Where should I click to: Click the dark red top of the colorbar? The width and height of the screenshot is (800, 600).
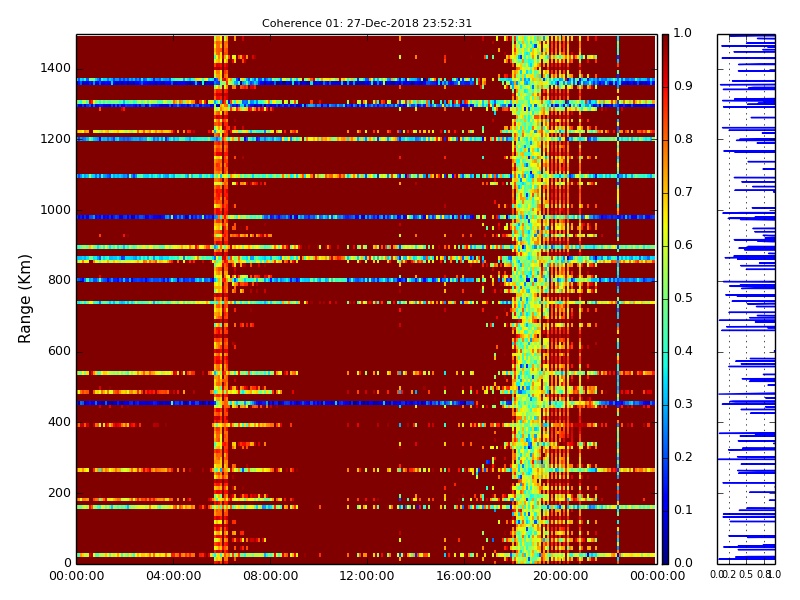(665, 46)
